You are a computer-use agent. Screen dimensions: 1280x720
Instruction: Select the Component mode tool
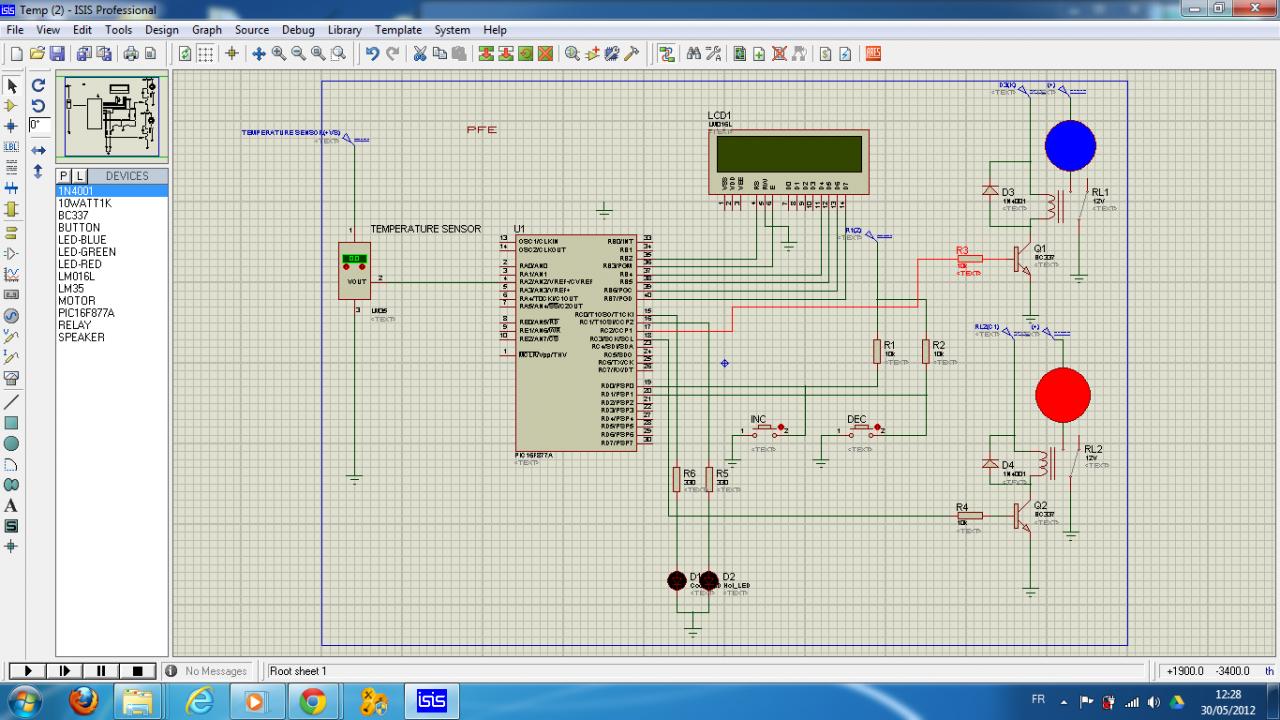pos(12,105)
